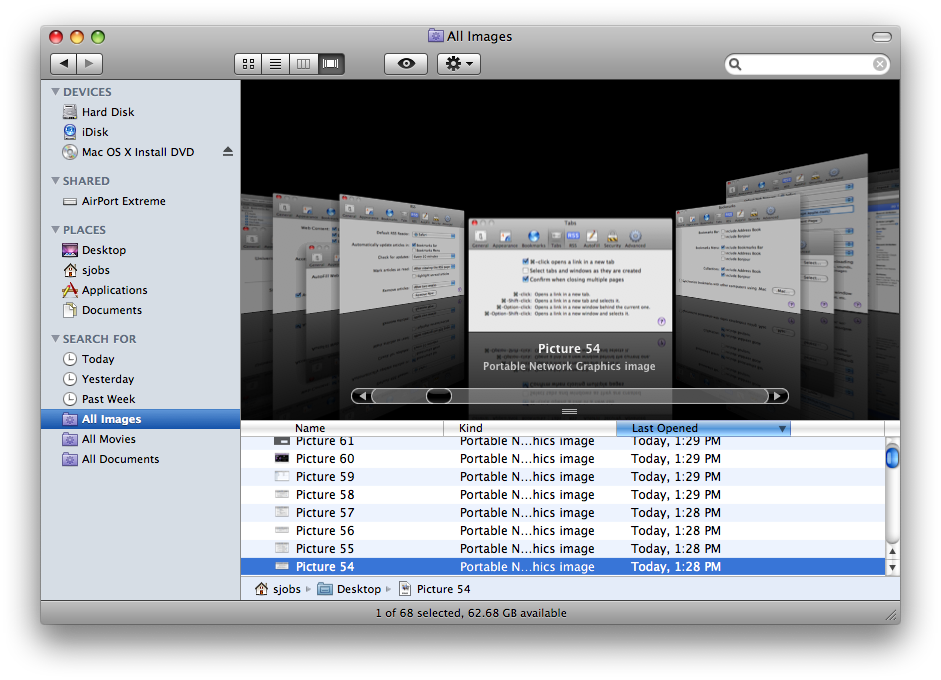
Task: Click Cover Flow scrubber right arrow
Action: tap(778, 396)
